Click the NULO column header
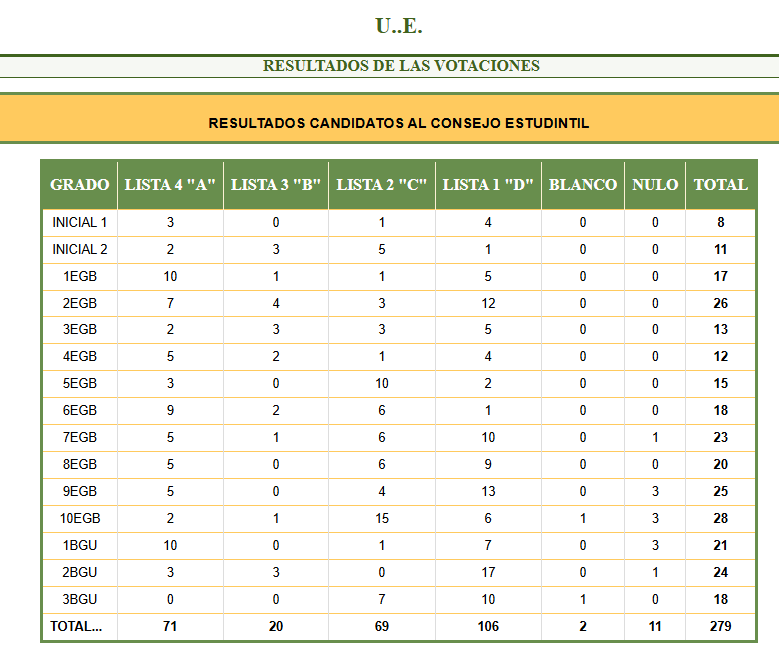 tap(655, 185)
